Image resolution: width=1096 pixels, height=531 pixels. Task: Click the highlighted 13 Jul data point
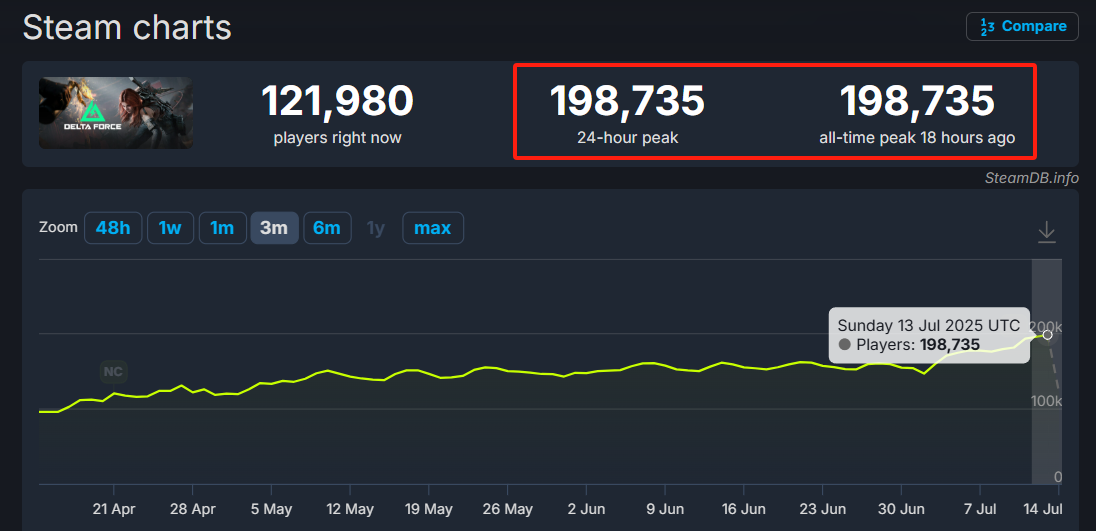1047,335
